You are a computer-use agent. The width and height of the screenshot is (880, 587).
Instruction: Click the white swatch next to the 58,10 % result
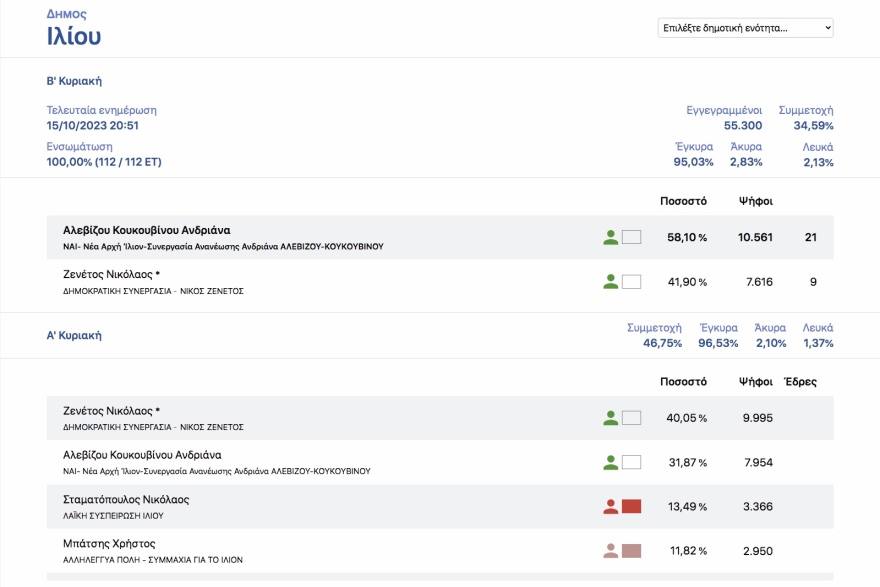coord(631,238)
